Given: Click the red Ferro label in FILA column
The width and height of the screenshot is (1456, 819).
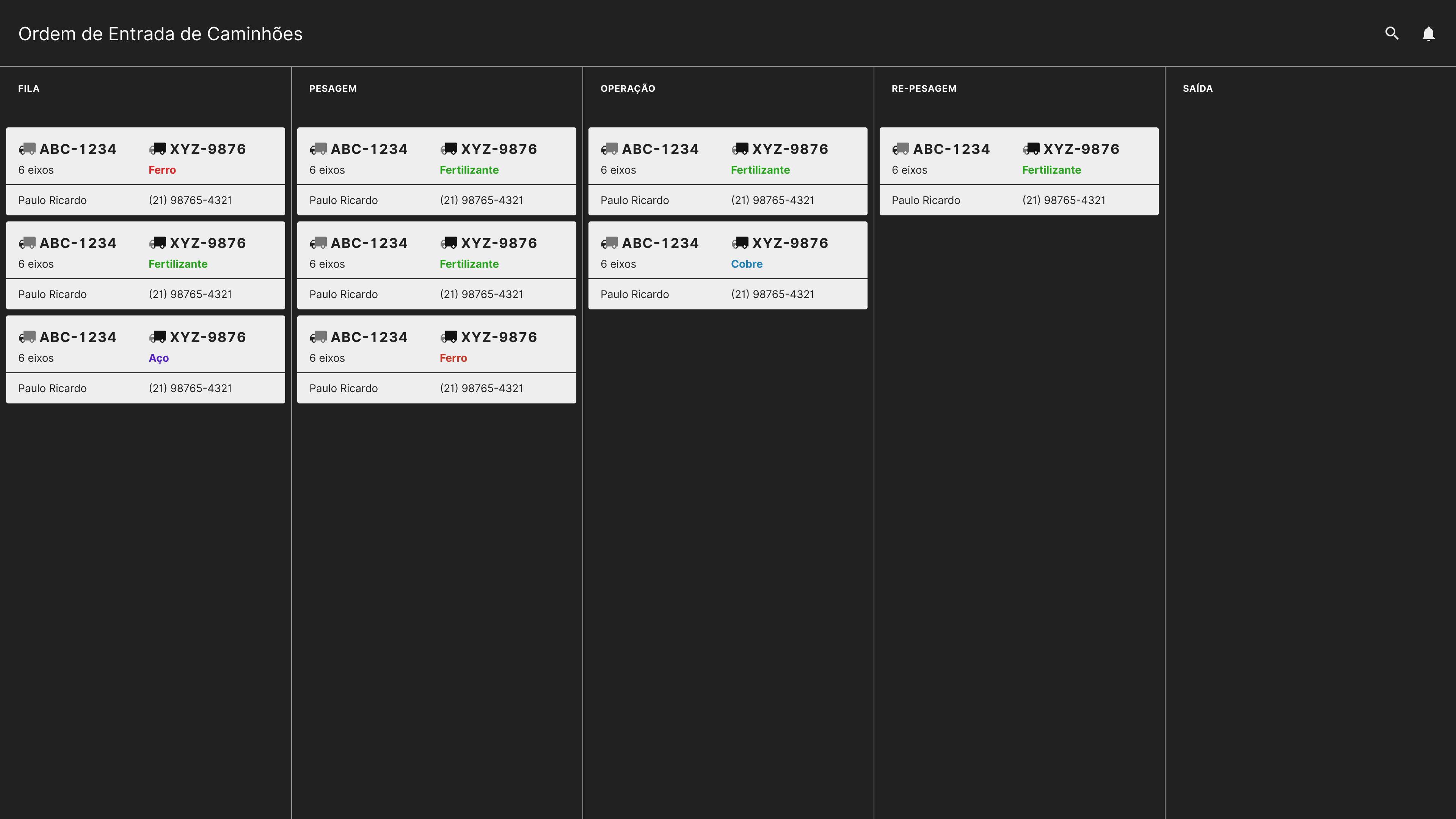Looking at the screenshot, I should [162, 169].
